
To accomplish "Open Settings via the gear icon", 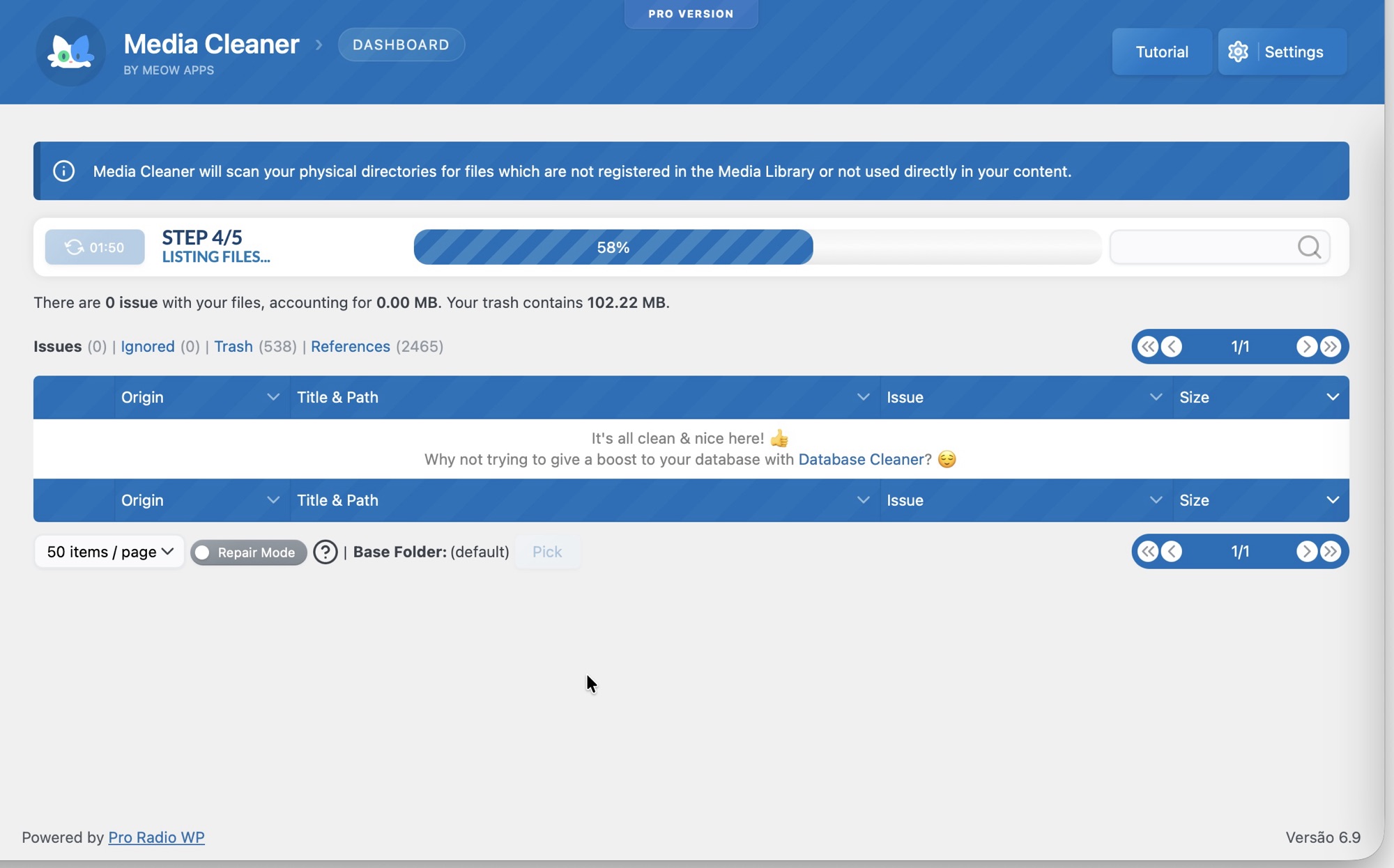I will (x=1239, y=52).
